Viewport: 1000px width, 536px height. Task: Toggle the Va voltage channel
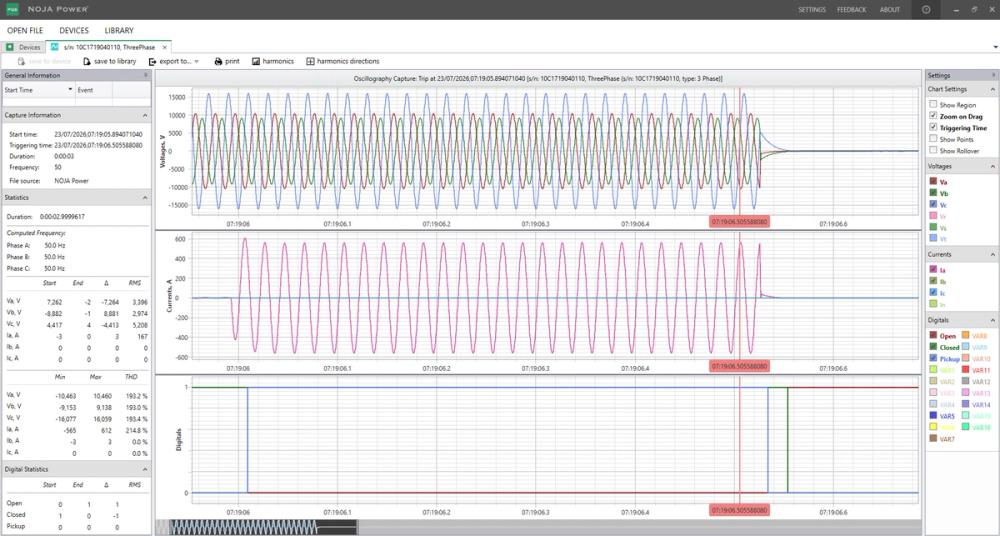[934, 182]
